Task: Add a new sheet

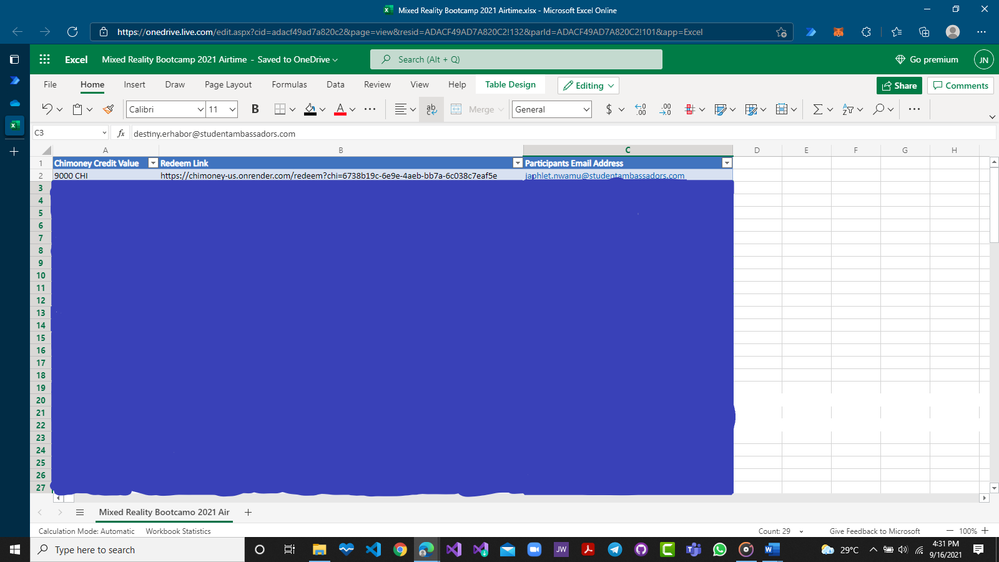Action: pos(248,512)
